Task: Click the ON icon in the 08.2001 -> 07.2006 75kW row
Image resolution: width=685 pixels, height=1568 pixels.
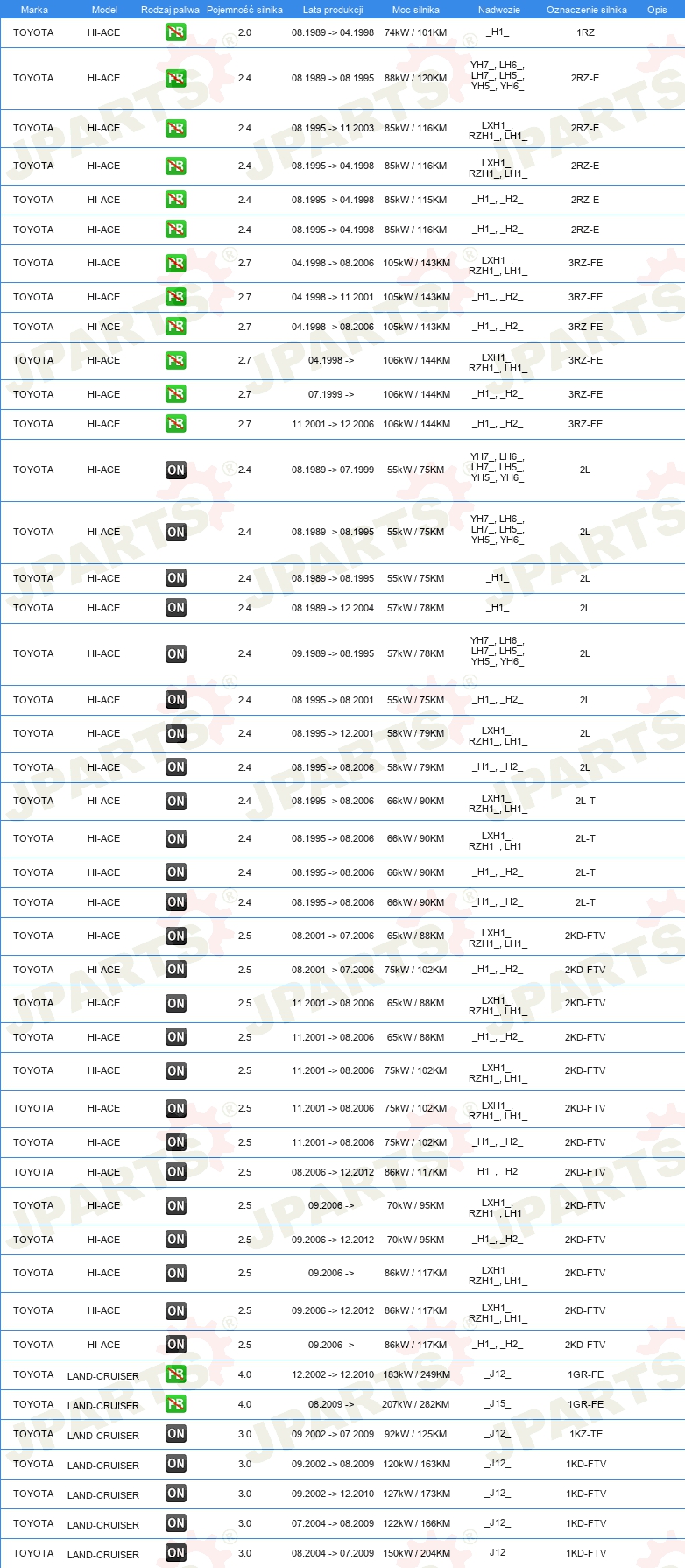Action: click(x=176, y=970)
